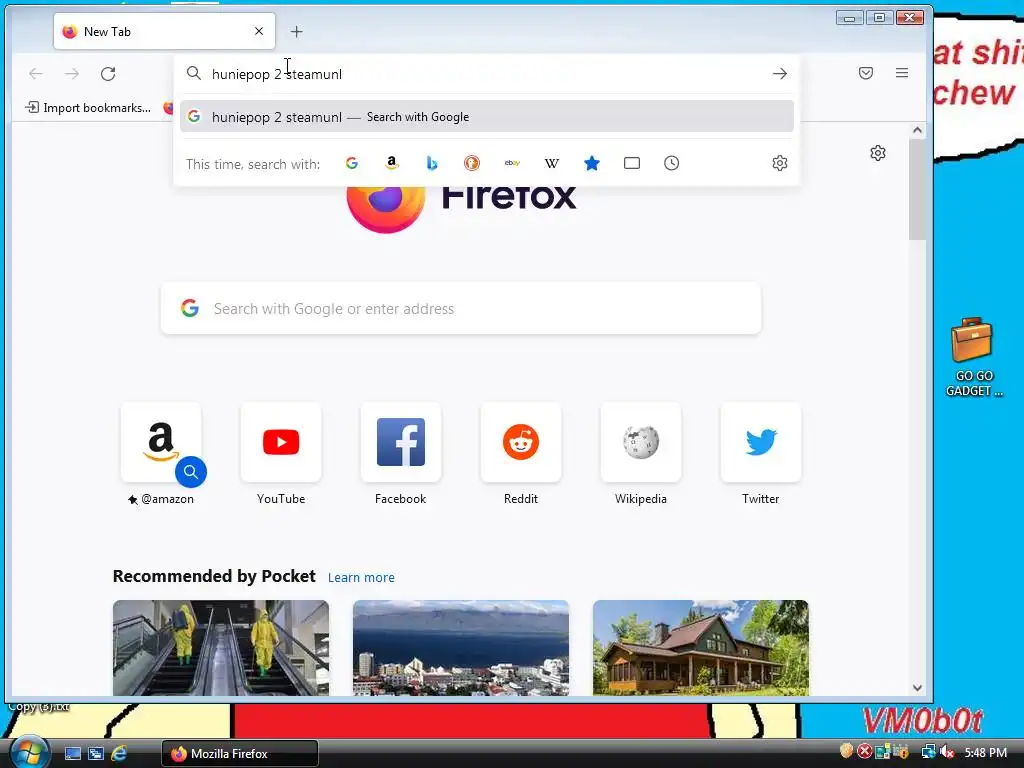Click Switch between windows quick launch icon
Image resolution: width=1024 pixels, height=768 pixels.
coord(96,753)
